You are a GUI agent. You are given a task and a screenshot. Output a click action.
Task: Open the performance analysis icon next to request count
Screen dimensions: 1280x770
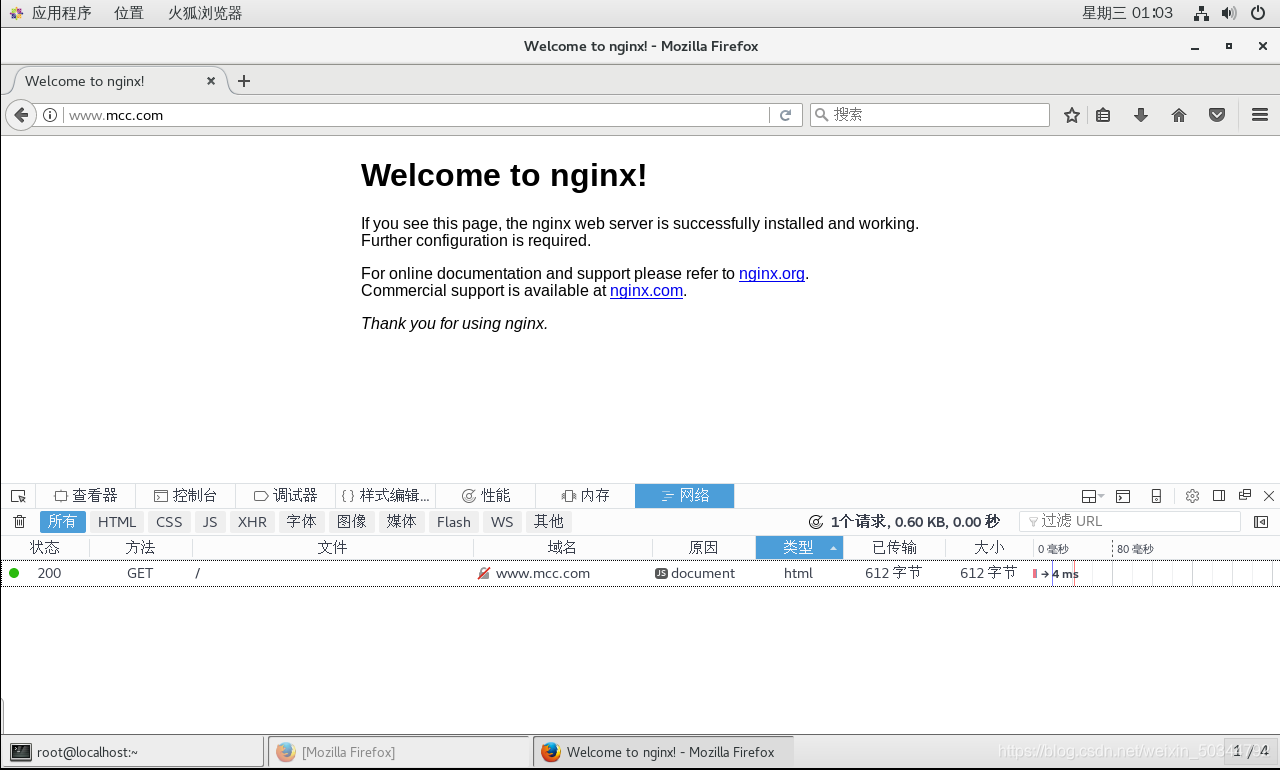tap(816, 522)
